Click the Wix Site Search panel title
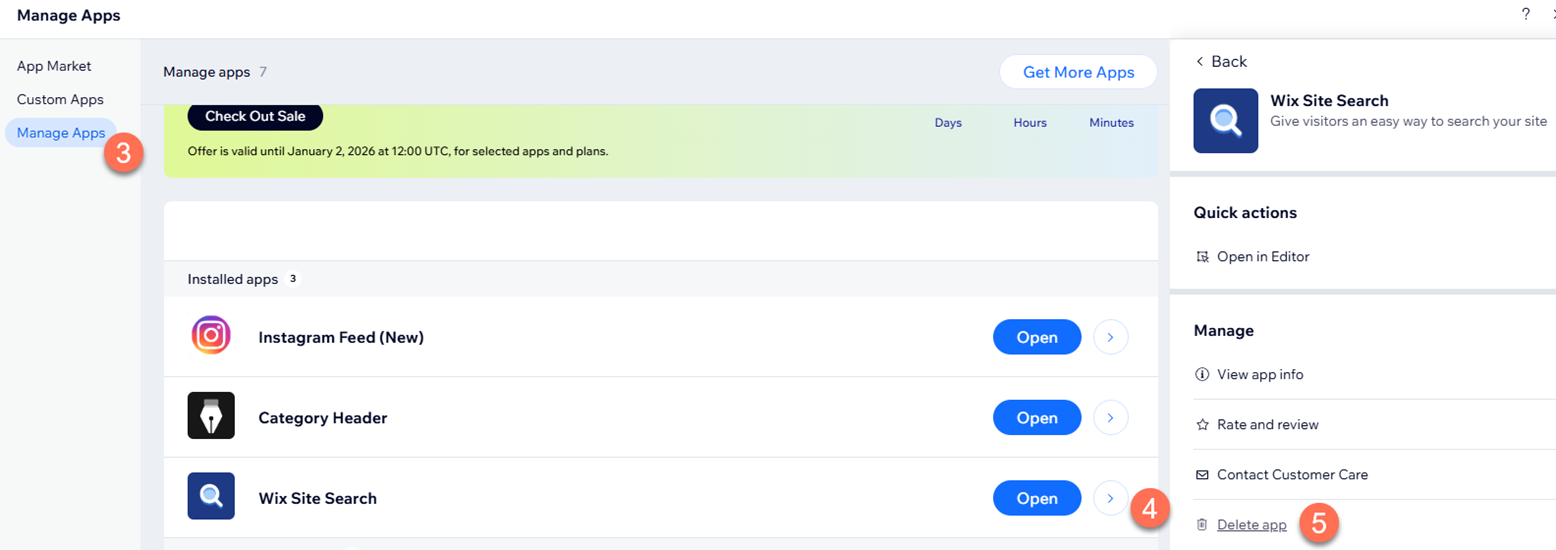Image resolution: width=1556 pixels, height=550 pixels. point(1329,101)
